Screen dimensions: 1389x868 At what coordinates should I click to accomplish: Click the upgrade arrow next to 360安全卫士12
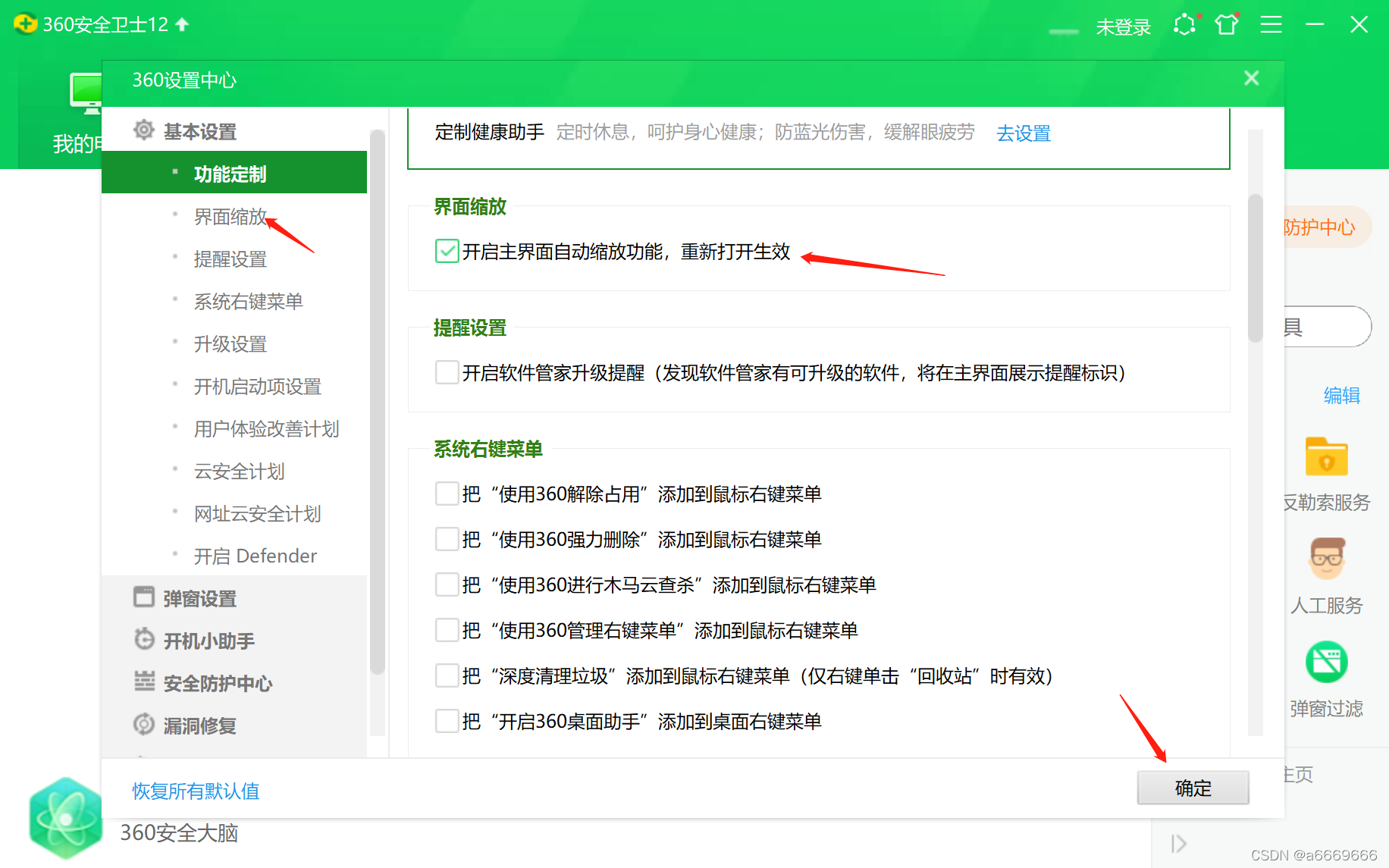[182, 24]
